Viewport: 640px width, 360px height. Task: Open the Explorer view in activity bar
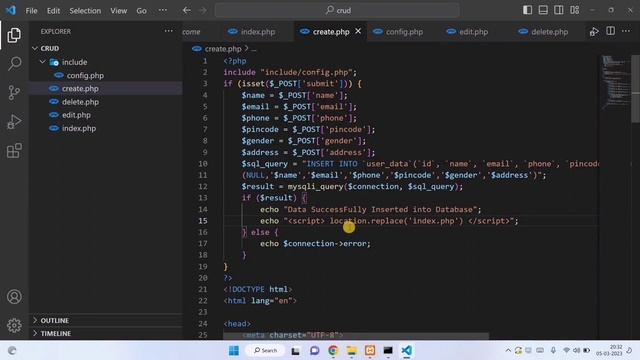click(14, 35)
